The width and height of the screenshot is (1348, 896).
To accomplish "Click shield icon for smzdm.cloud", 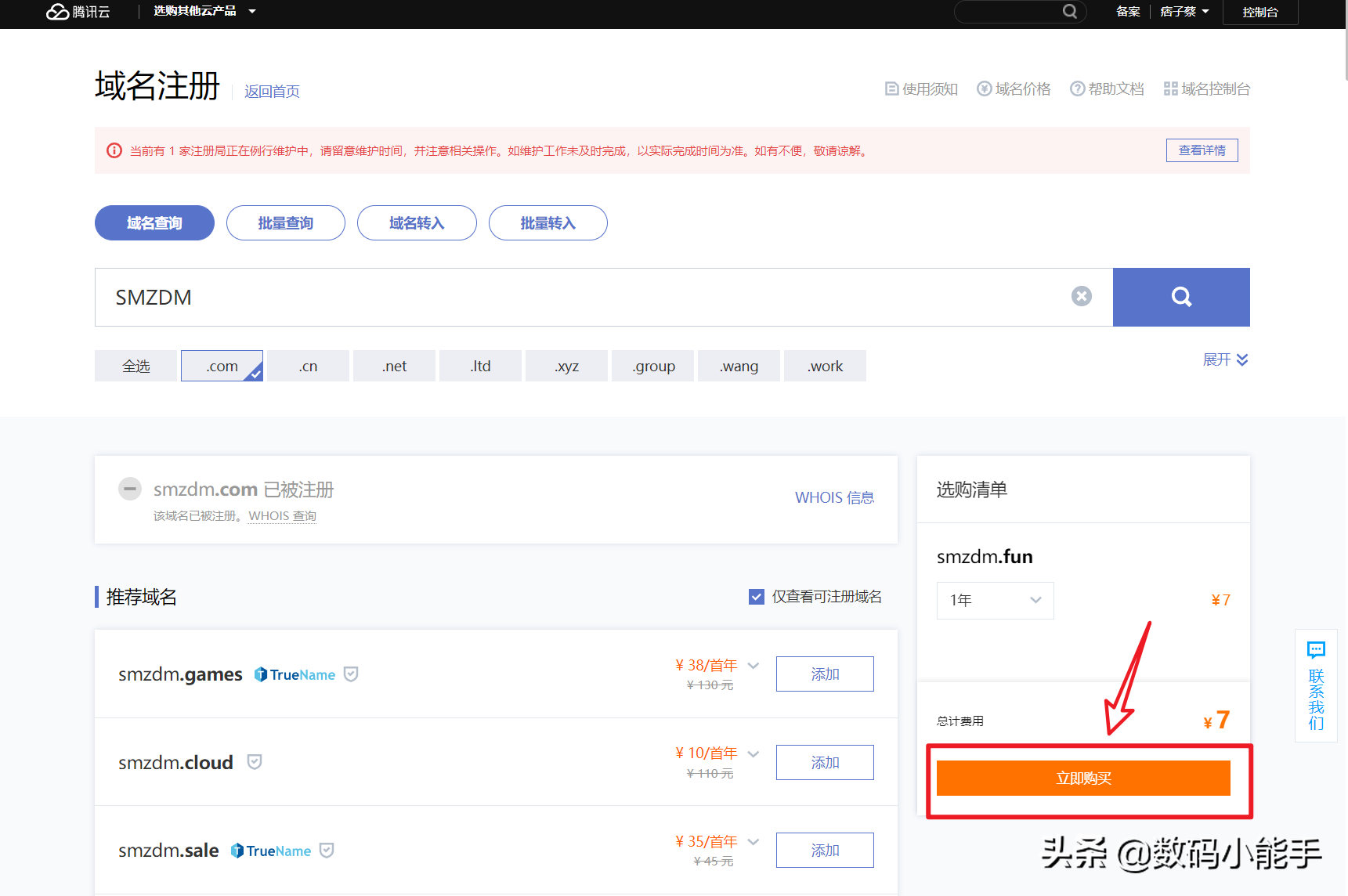I will tap(255, 761).
